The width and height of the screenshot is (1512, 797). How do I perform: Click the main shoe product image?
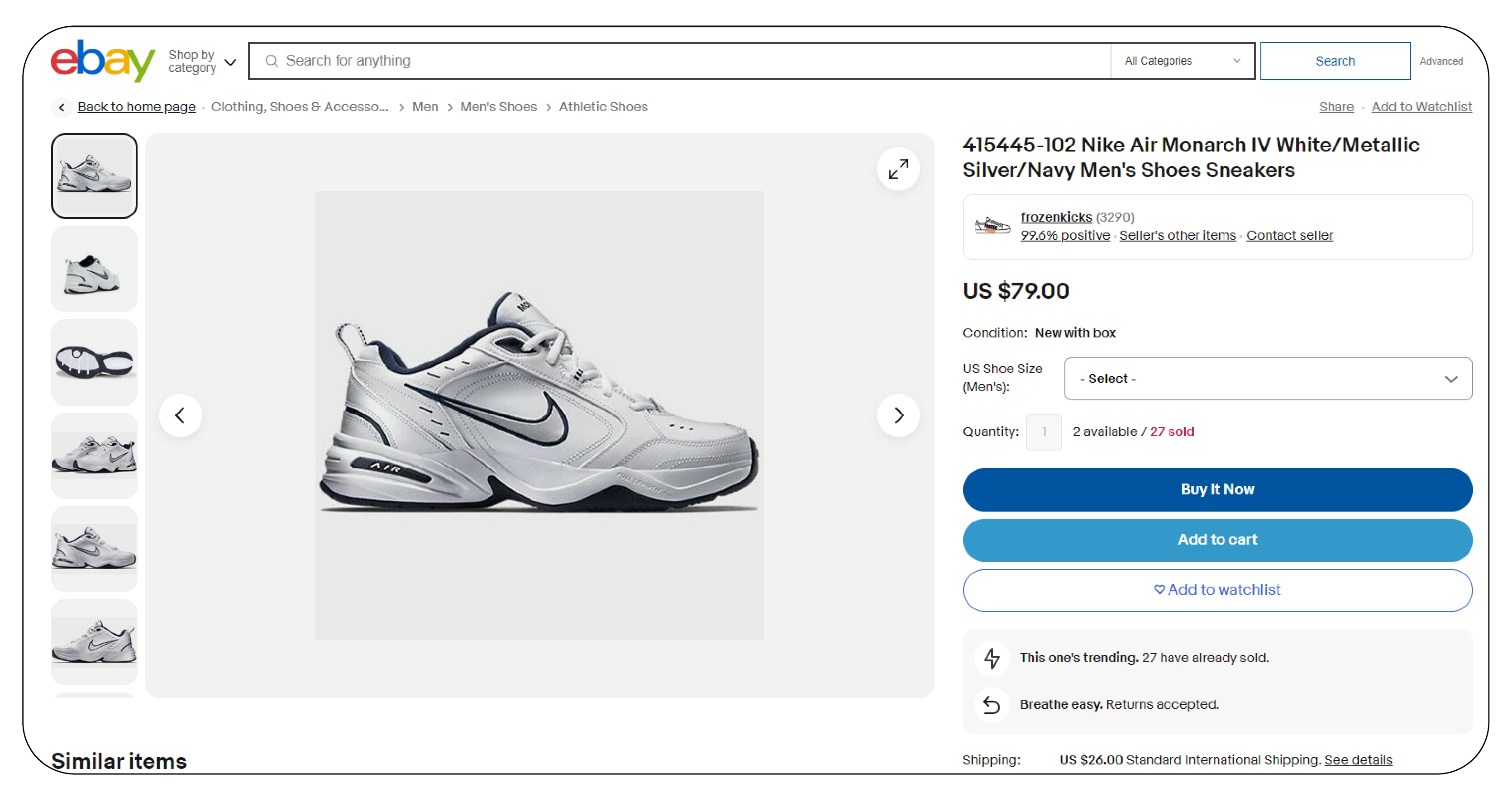[x=539, y=415]
